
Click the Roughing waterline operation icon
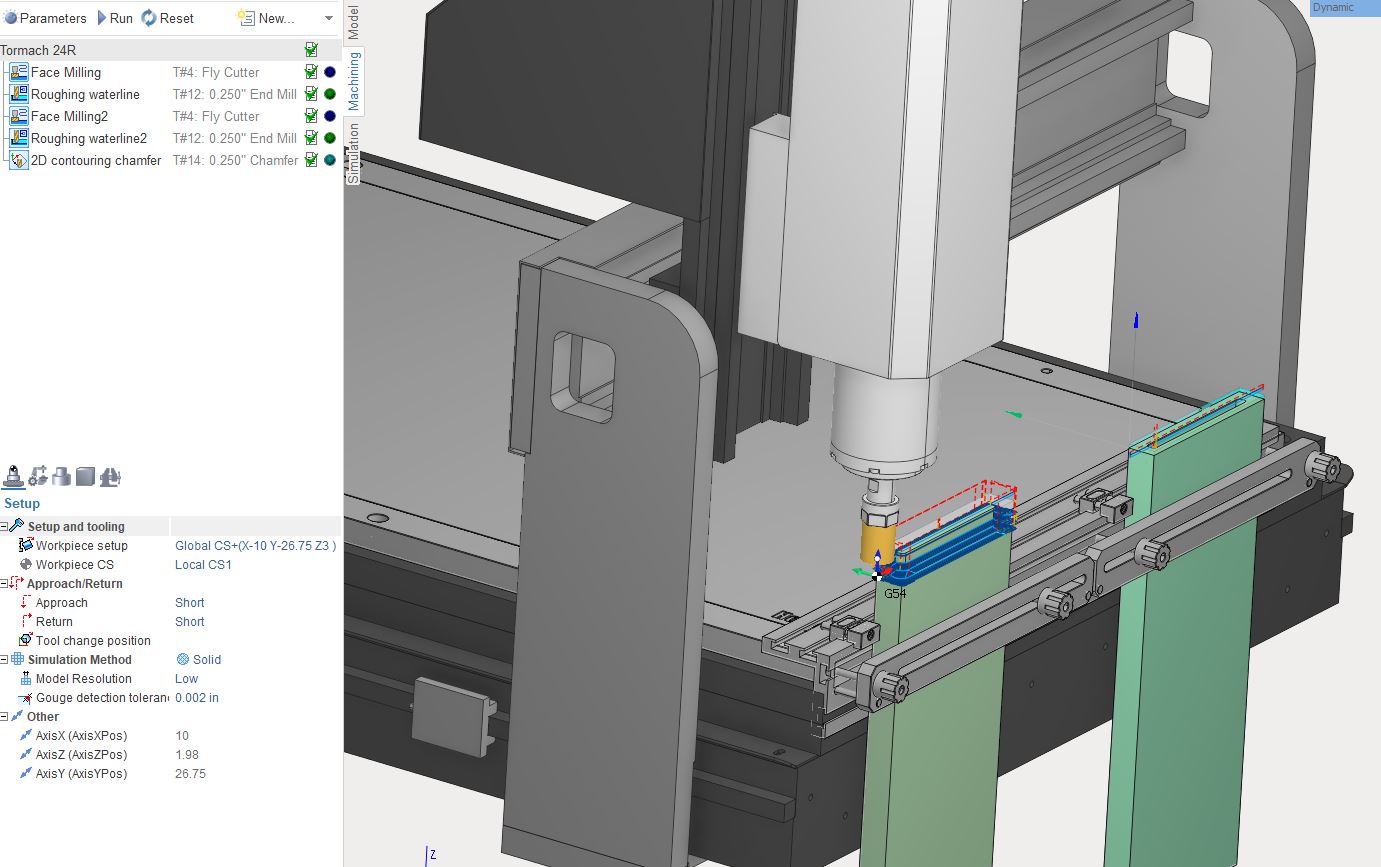coord(18,94)
